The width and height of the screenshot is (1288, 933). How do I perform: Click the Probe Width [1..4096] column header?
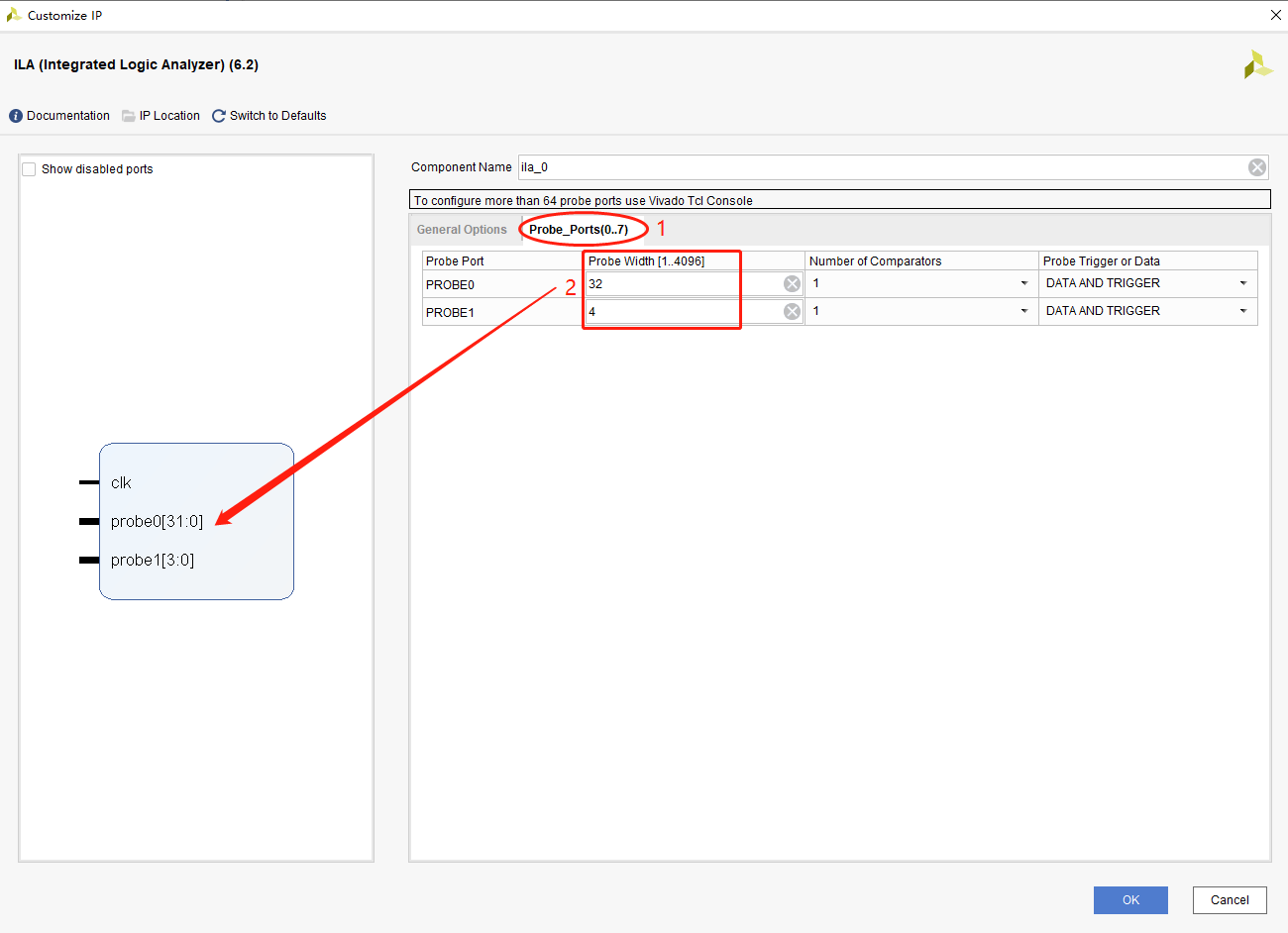coord(694,261)
